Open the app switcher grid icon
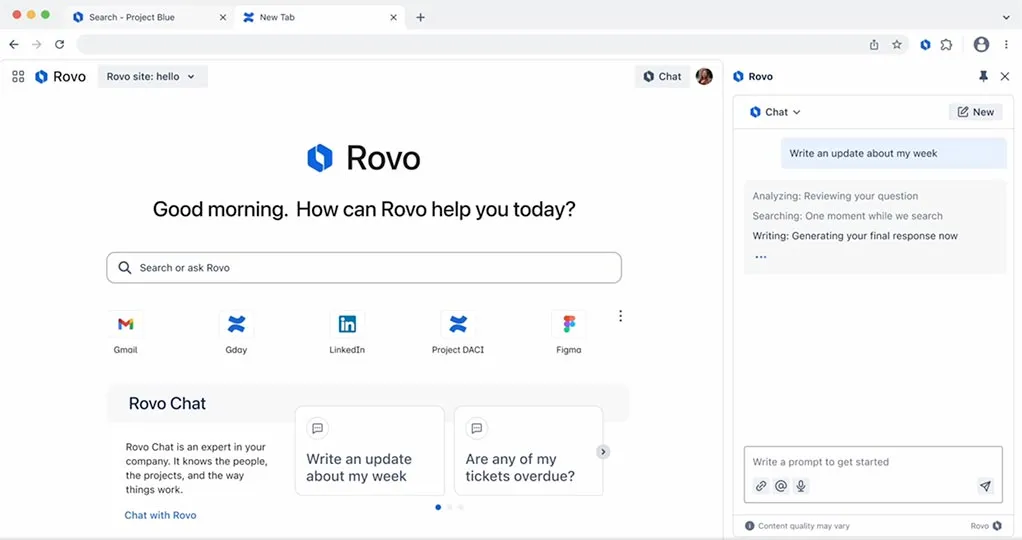This screenshot has height=540, width=1022. click(18, 76)
